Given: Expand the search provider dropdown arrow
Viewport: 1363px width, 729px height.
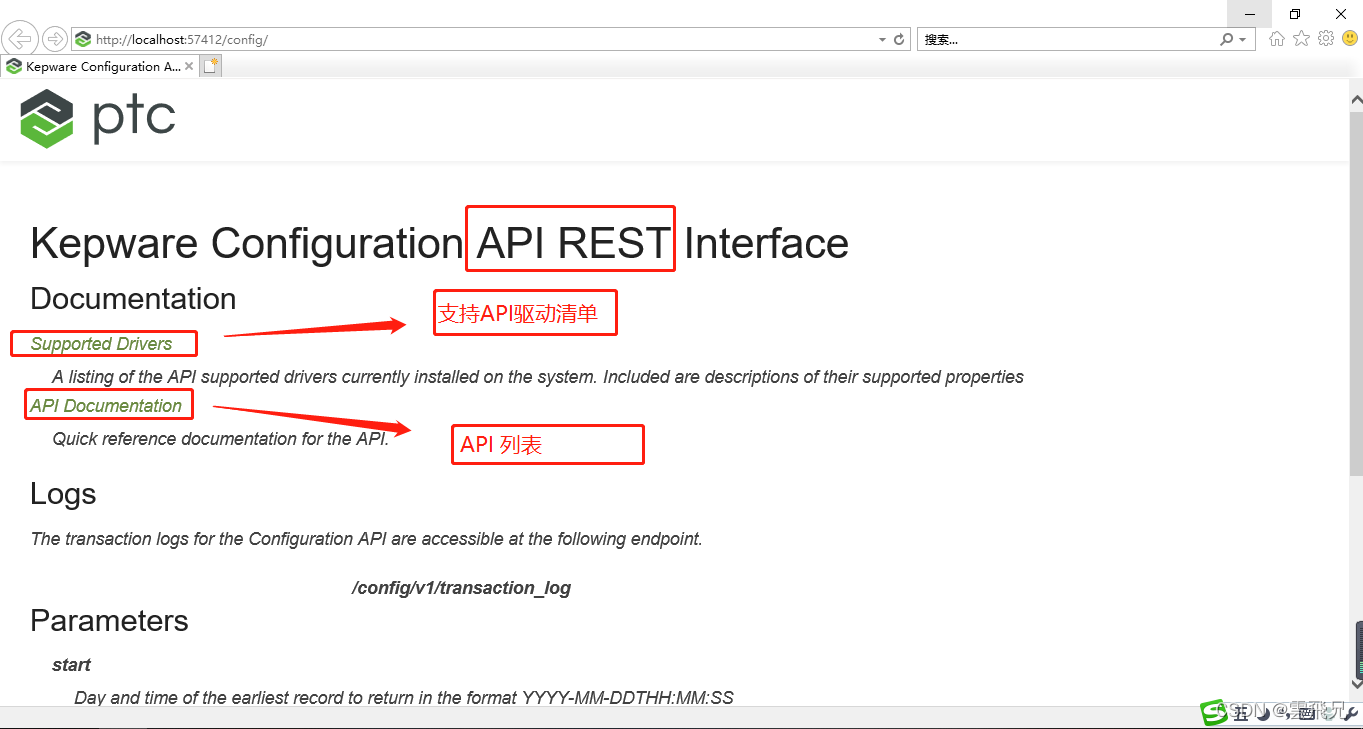Looking at the screenshot, I should [1242, 40].
